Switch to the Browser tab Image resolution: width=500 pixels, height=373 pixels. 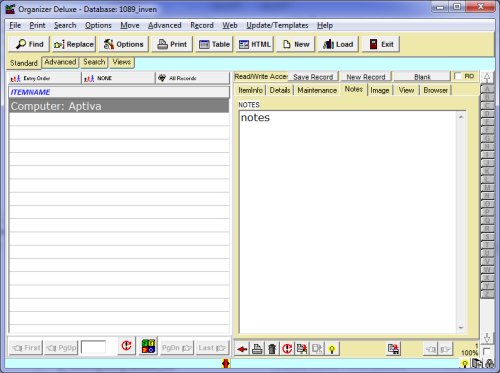[x=435, y=90]
